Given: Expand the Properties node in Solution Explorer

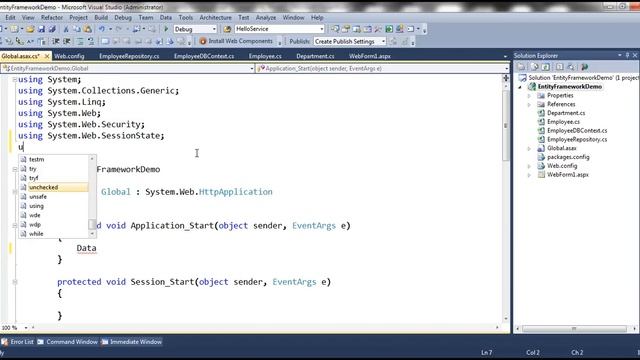Looking at the screenshot, I should [529, 96].
